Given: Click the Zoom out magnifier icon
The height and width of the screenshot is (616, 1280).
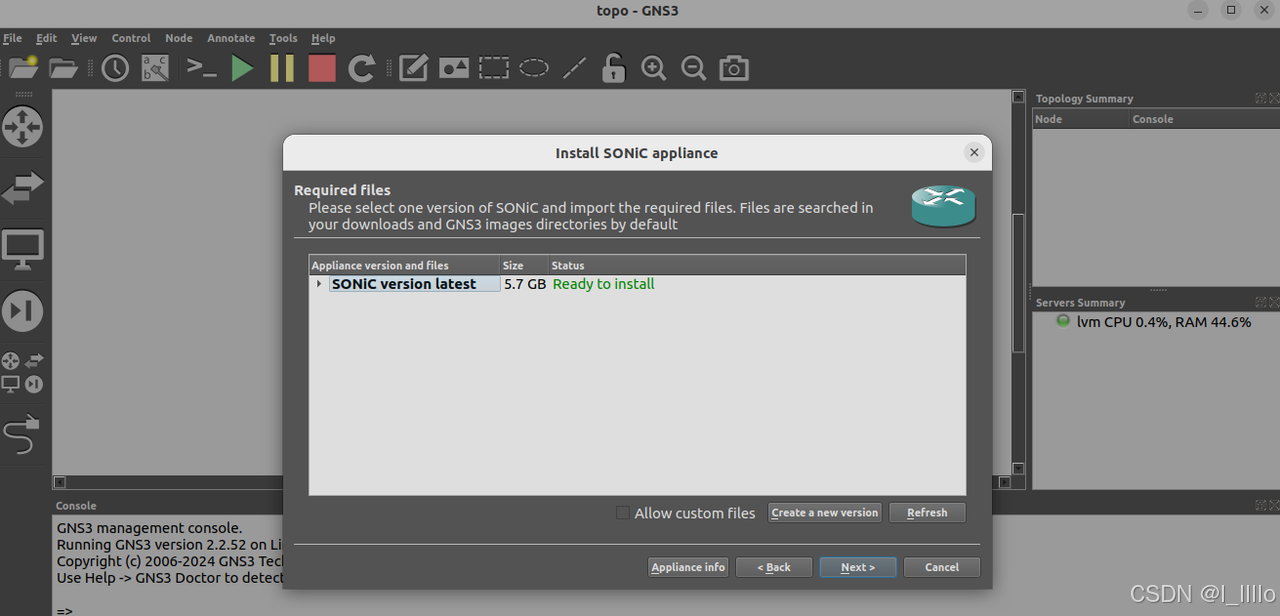Looking at the screenshot, I should click(x=694, y=68).
